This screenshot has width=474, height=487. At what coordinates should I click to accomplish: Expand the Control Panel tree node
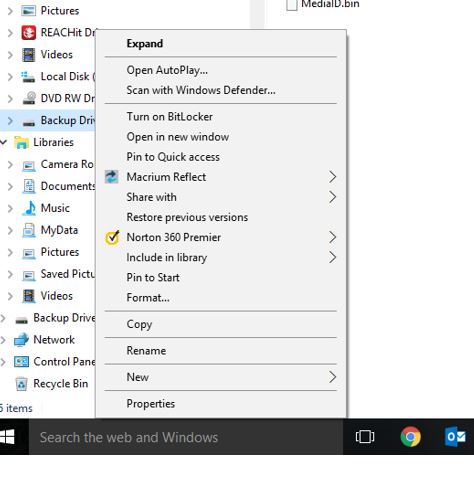[x=3, y=362]
